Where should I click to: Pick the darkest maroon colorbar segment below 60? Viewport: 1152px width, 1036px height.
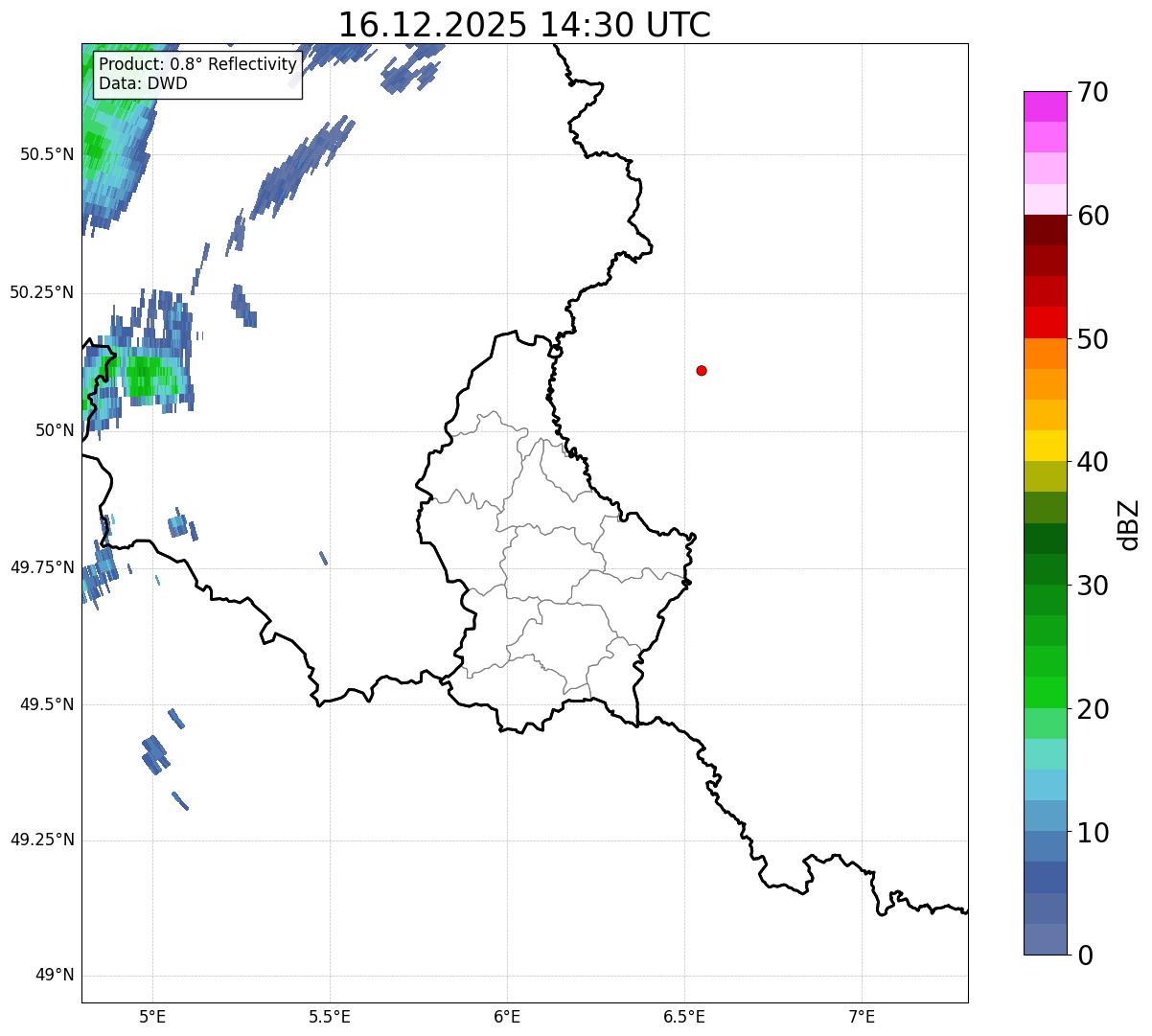(x=1046, y=230)
